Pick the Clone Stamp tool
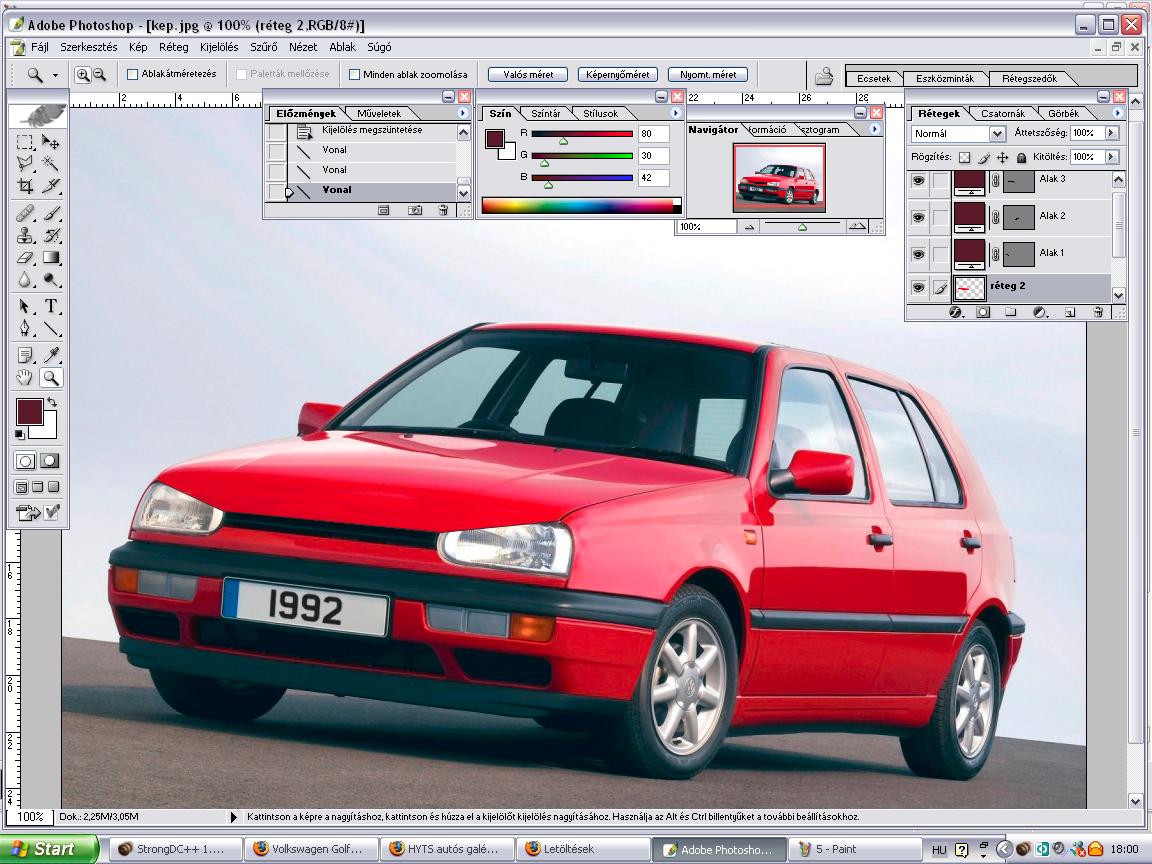This screenshot has width=1152, height=864. point(25,236)
